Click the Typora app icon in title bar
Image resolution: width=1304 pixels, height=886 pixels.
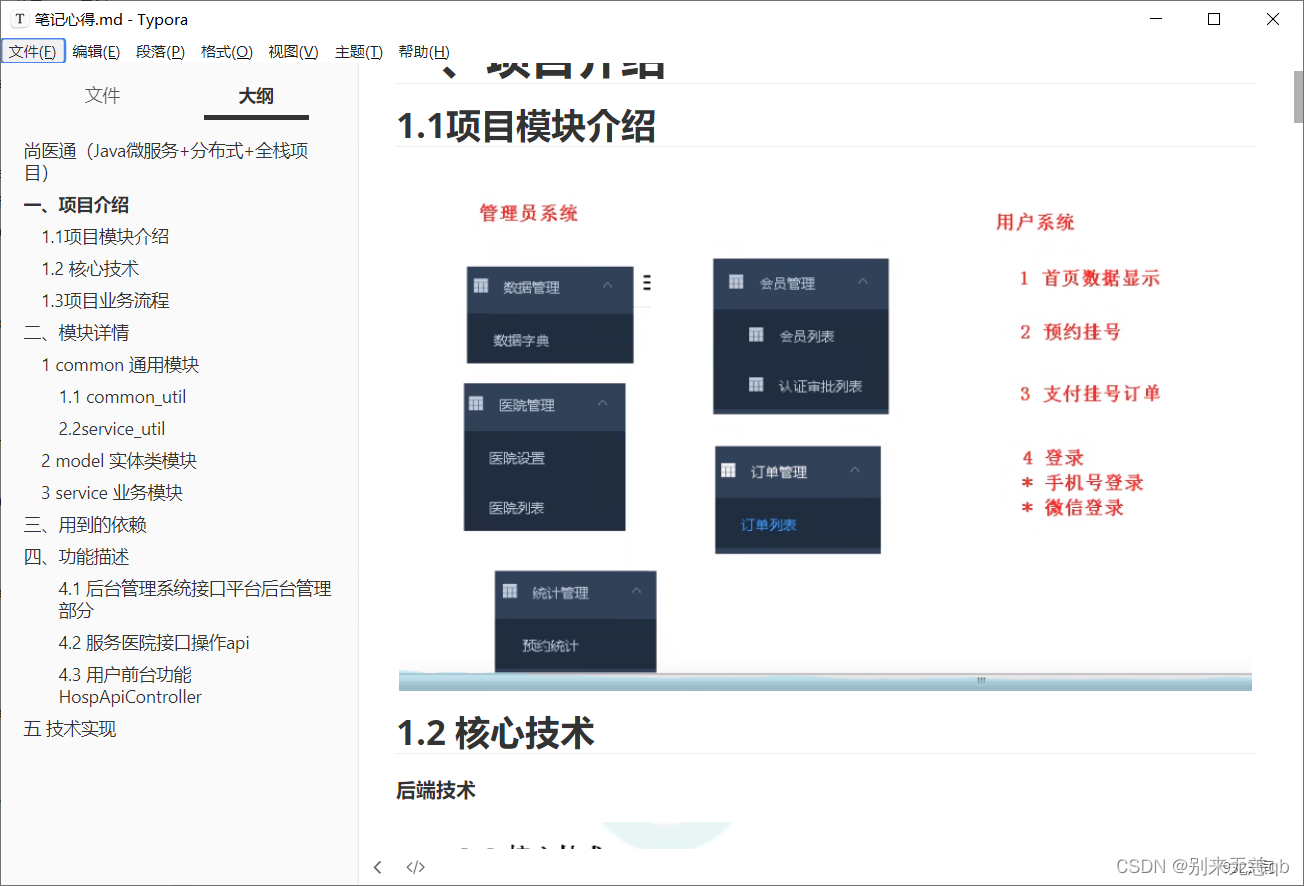tap(19, 19)
